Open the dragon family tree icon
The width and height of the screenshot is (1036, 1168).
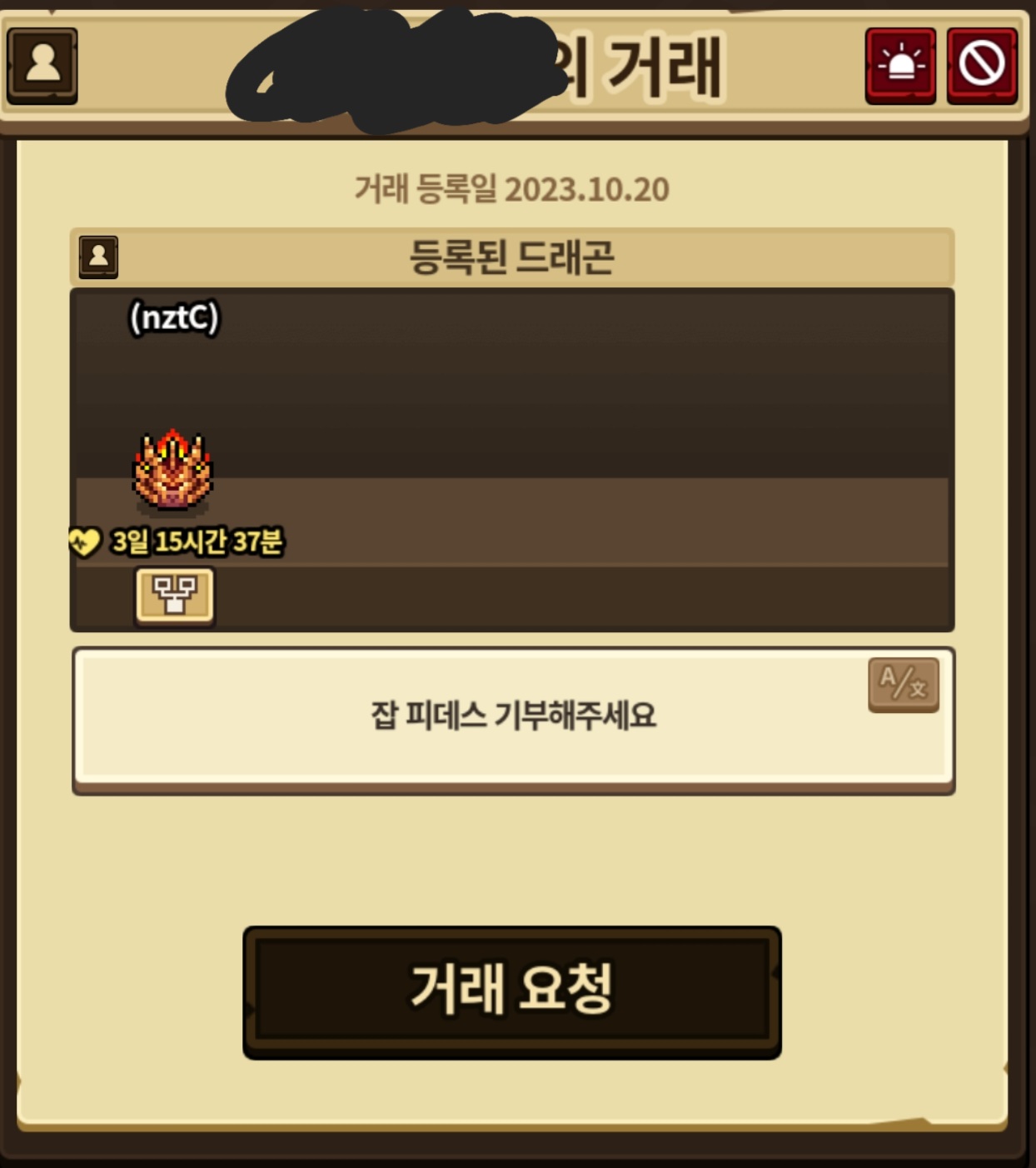[174, 595]
